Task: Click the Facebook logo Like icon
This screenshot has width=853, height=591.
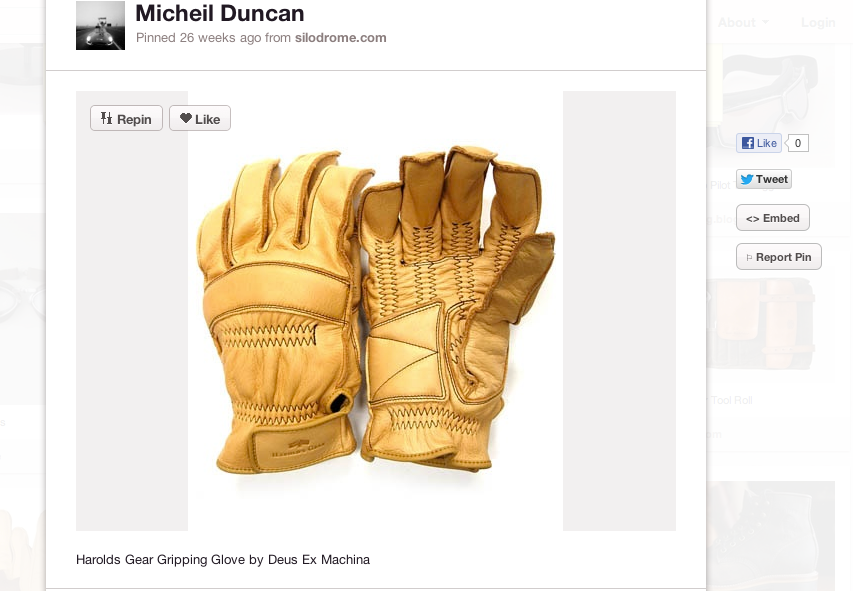Action: tap(748, 143)
